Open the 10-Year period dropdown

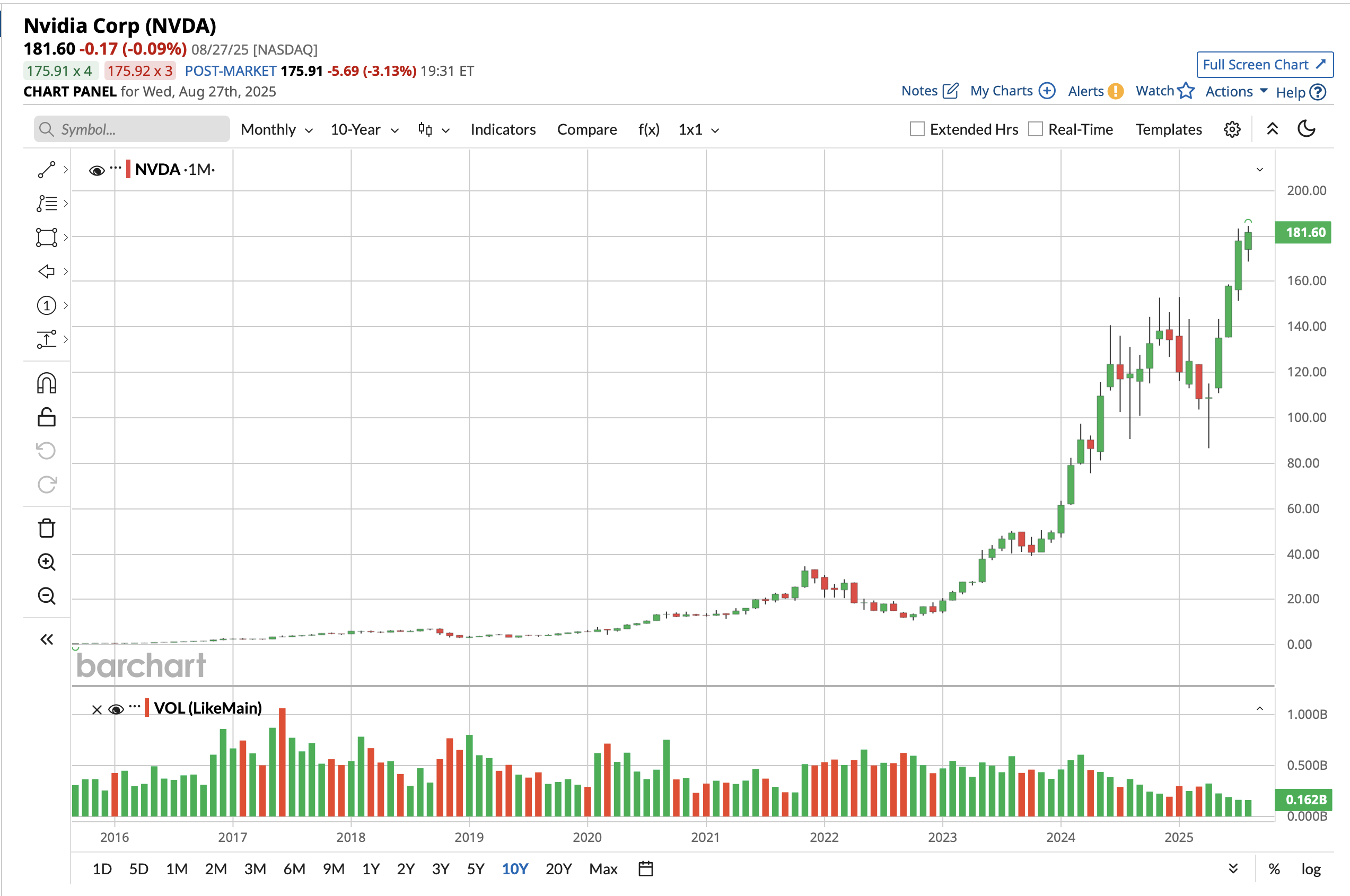[364, 130]
